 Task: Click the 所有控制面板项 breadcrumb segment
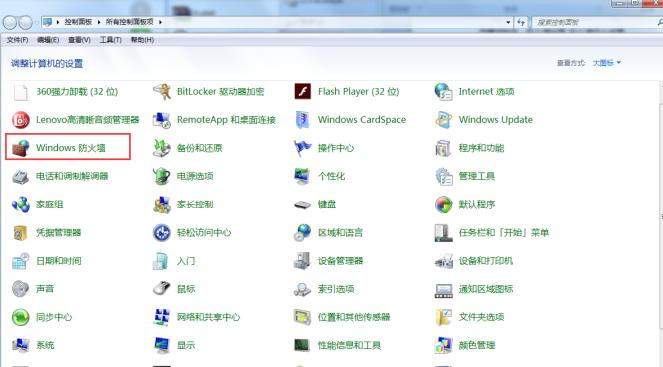point(129,22)
